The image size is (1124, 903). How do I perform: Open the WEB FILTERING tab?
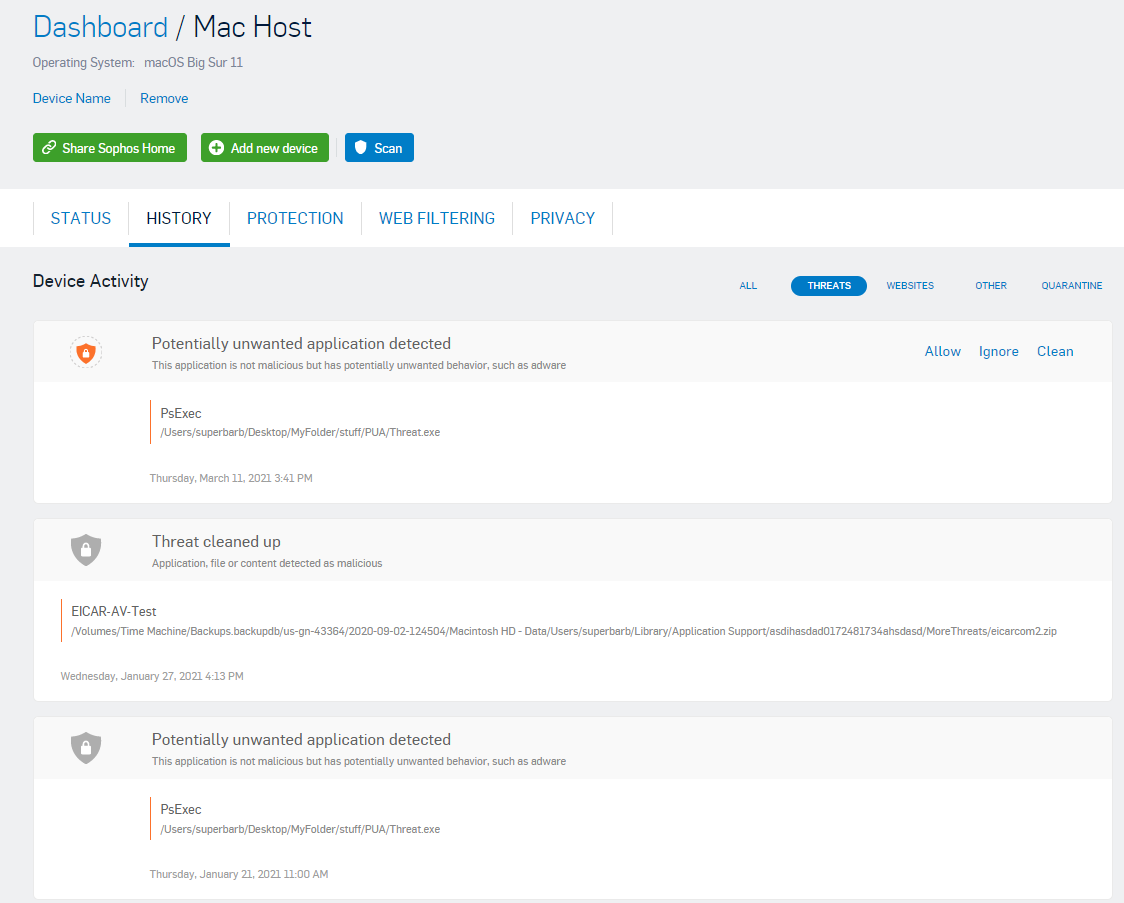point(437,218)
